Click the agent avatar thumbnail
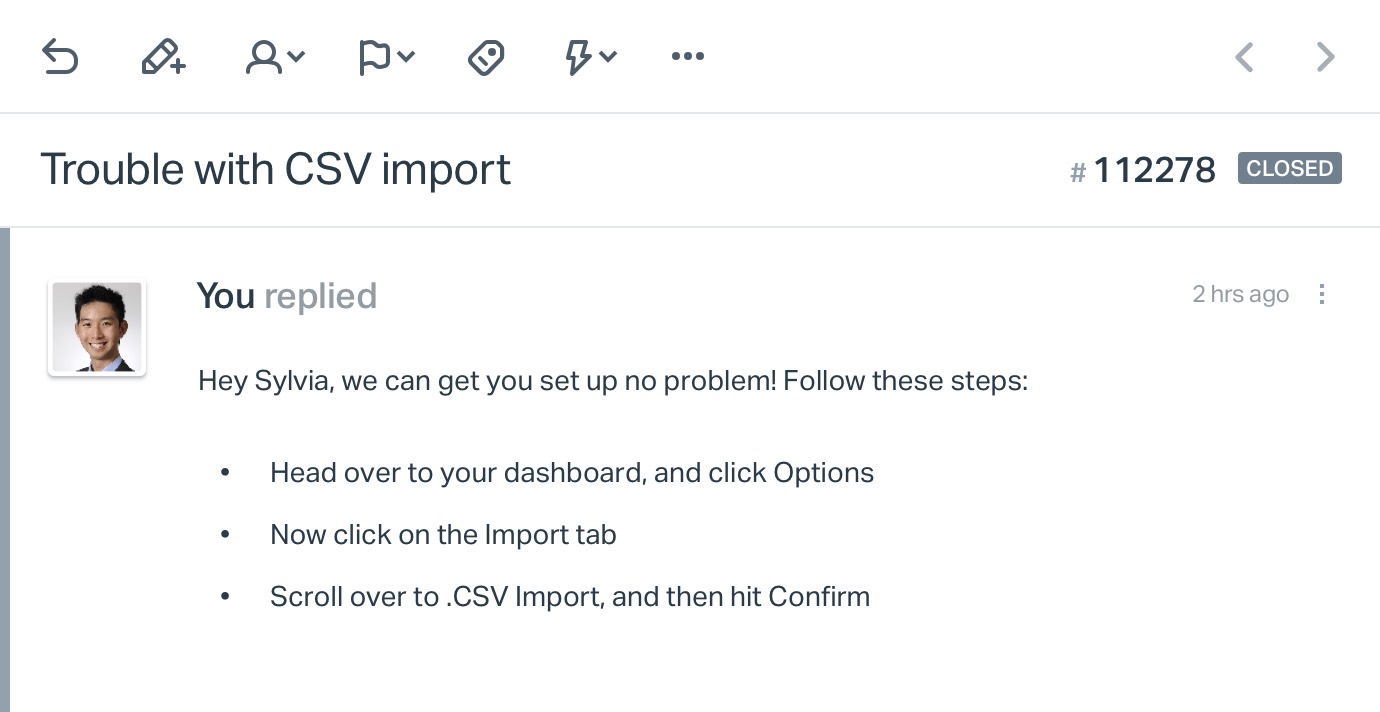This screenshot has height=712, width=1380. [97, 328]
